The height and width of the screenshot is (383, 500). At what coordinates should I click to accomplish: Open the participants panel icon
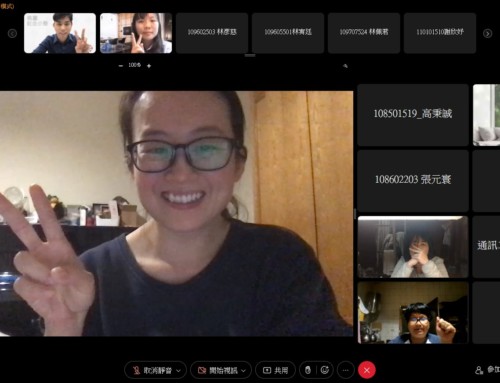(479, 370)
